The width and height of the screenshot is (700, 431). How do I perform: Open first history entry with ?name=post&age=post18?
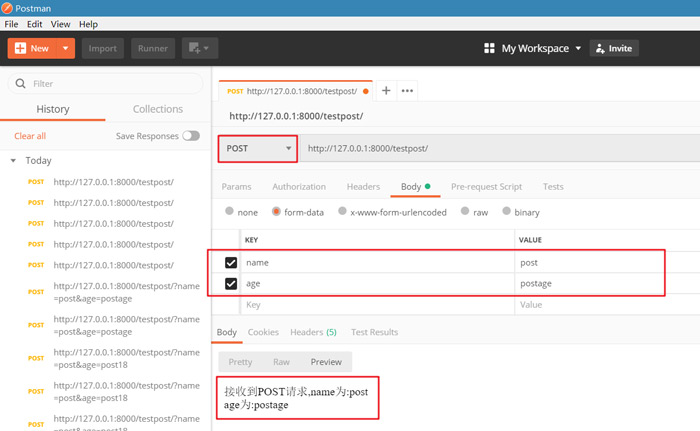point(126,359)
